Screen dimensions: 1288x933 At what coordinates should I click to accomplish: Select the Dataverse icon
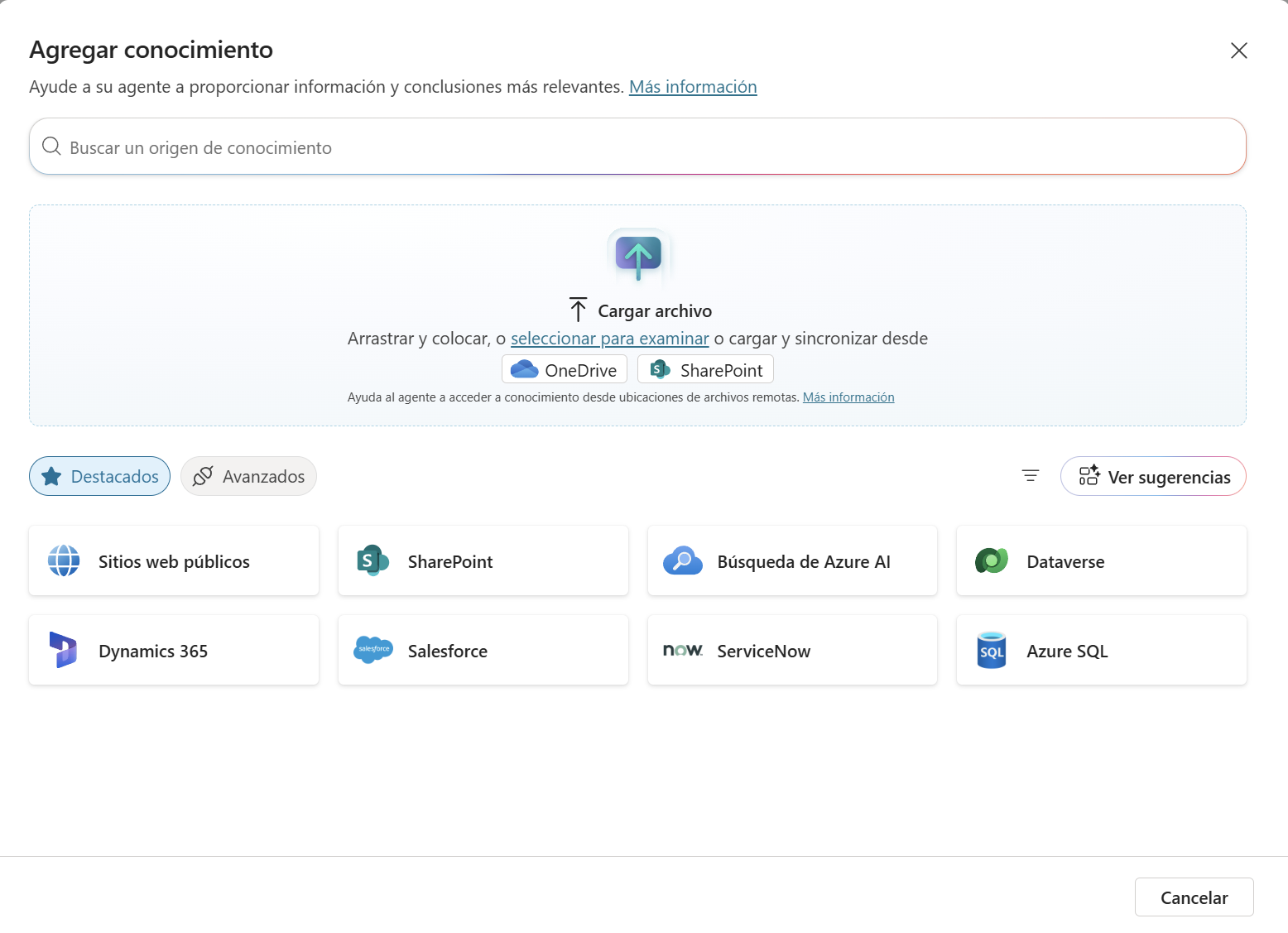992,560
